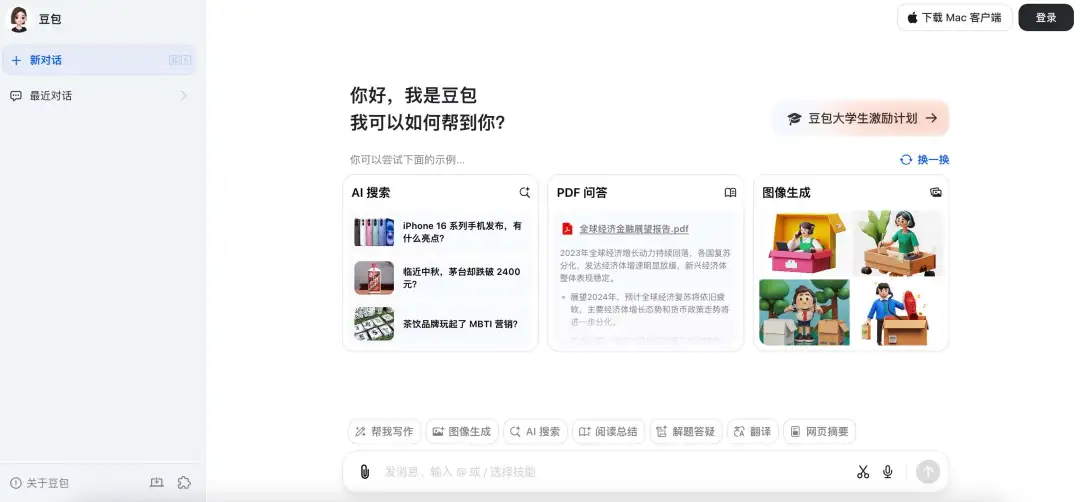
Task: Select the boy among trees and boxes image
Action: coord(804,313)
